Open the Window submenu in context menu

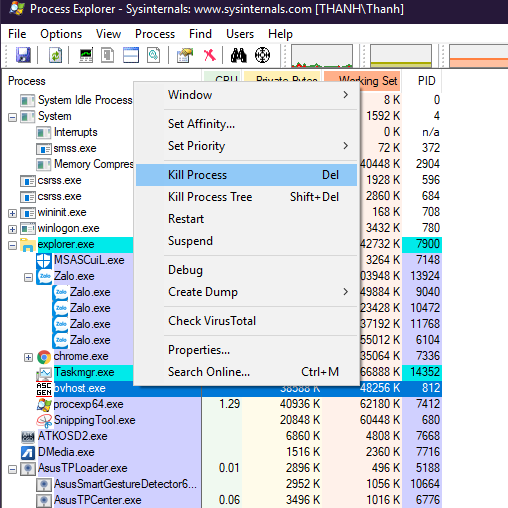click(246, 95)
